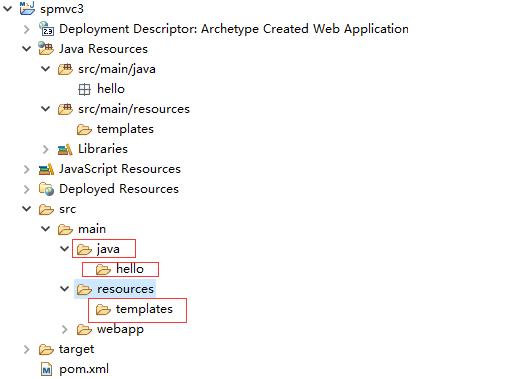Viewport: 525px width, 379px height.
Task: Select the 'webapp' folder label
Action: coord(120,329)
